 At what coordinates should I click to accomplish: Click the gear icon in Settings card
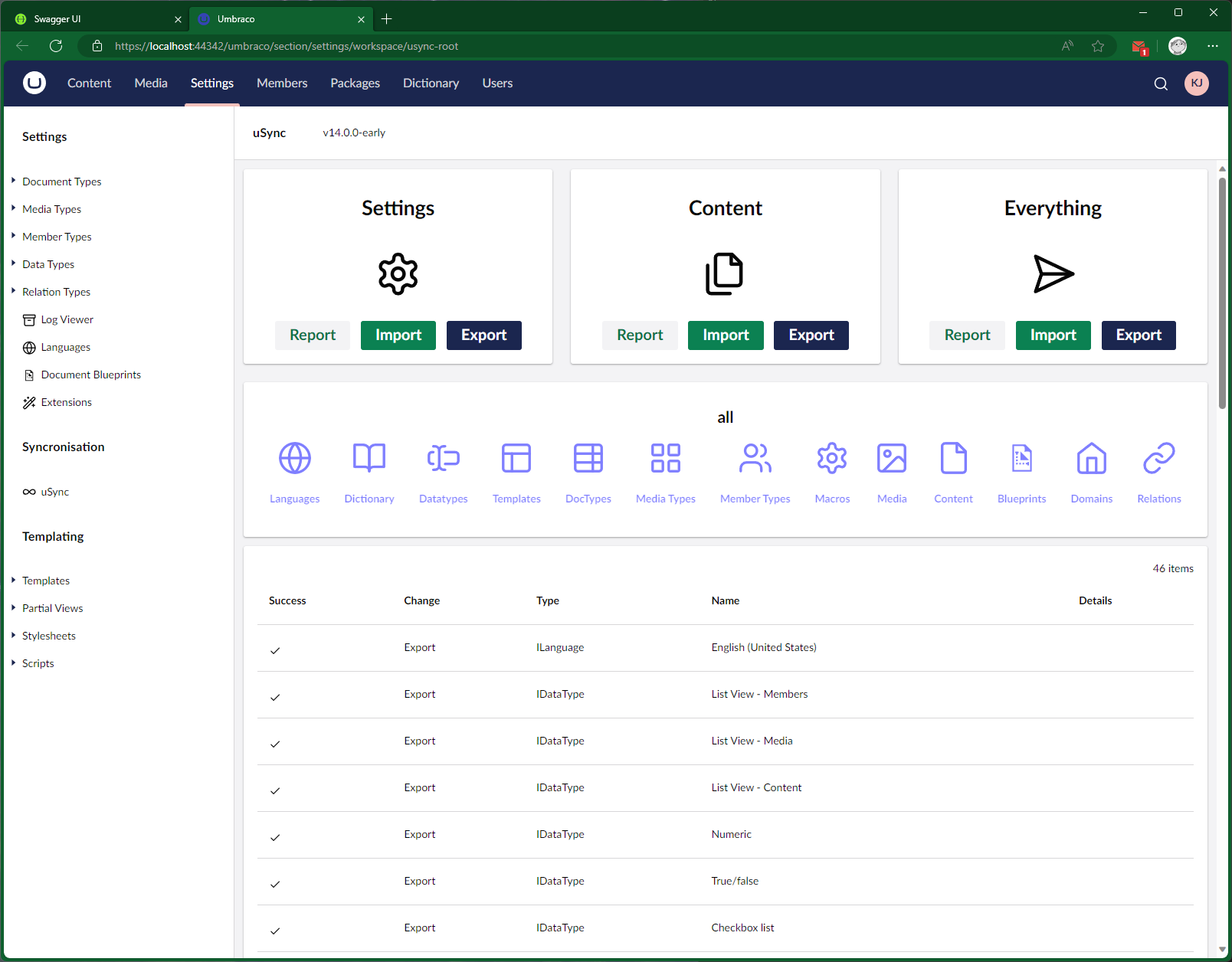(x=398, y=273)
